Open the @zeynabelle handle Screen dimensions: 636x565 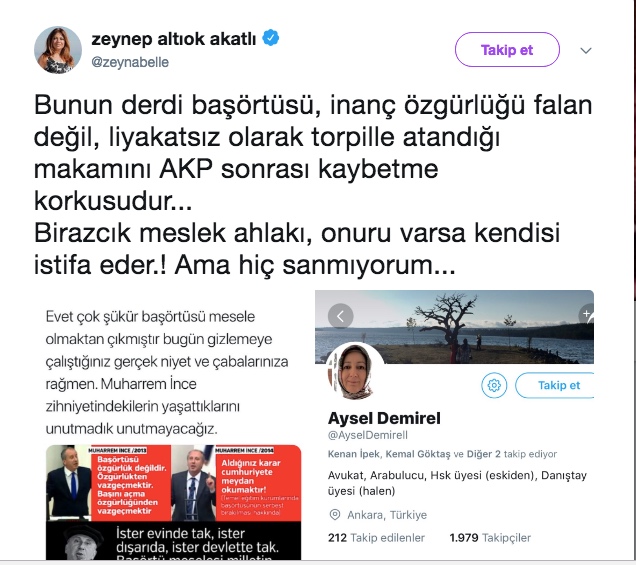pos(130,62)
